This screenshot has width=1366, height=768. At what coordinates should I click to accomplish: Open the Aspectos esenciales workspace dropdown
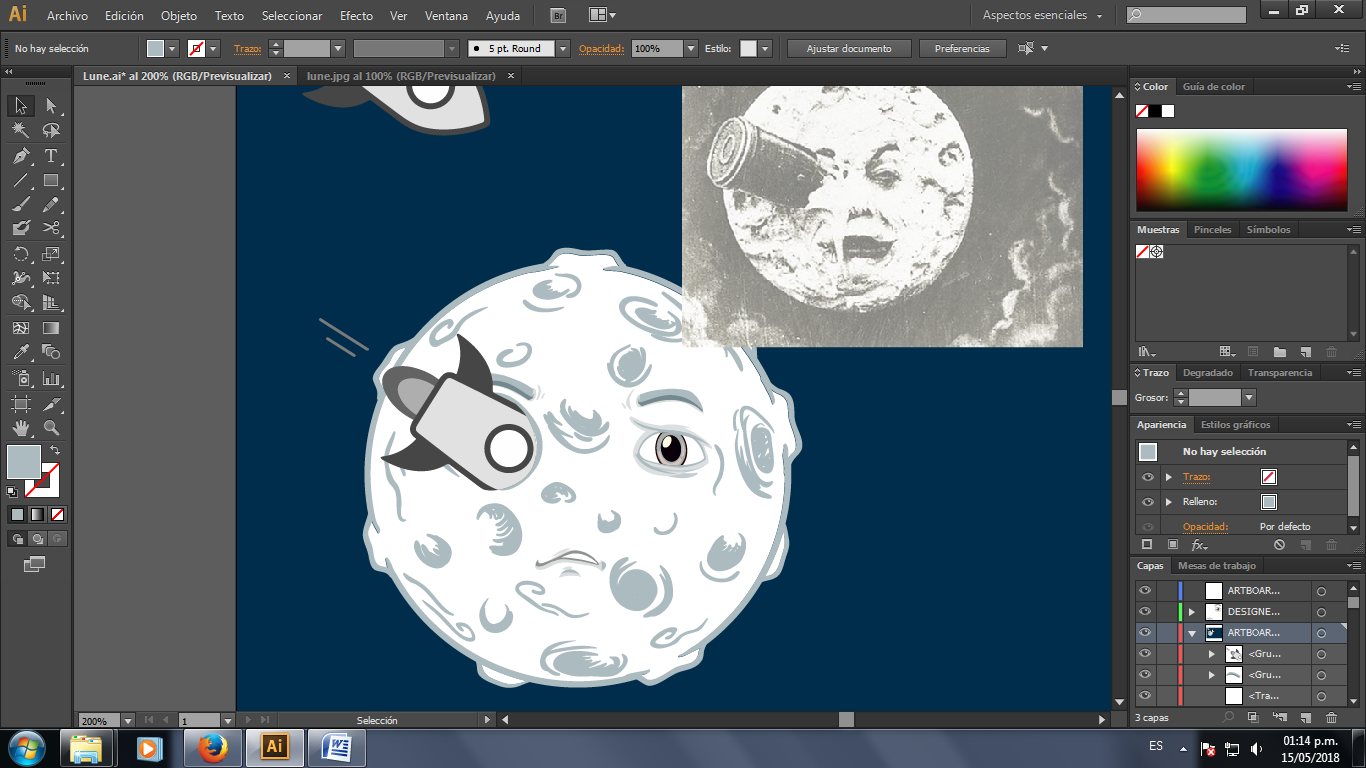(x=1042, y=16)
